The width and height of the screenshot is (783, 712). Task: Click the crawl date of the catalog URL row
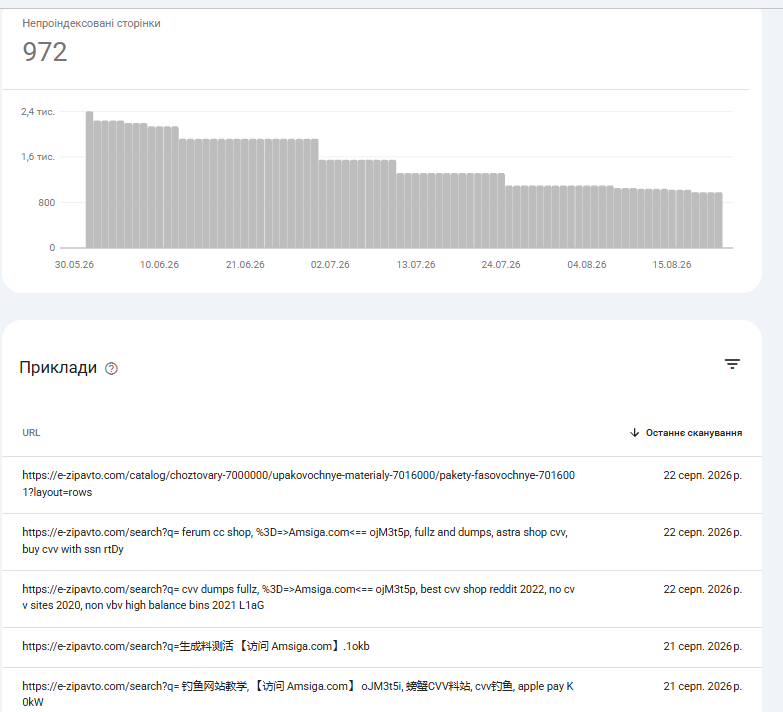tap(703, 475)
